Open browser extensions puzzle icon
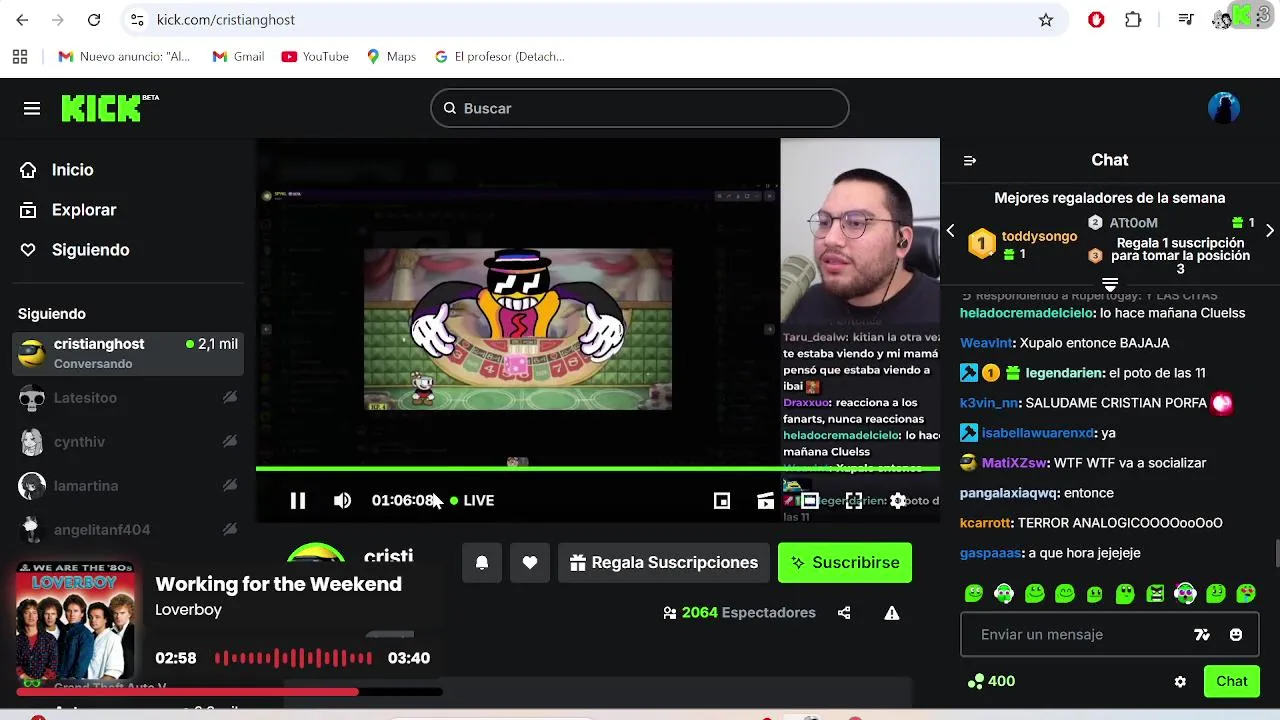The width and height of the screenshot is (1280, 720). tap(1133, 20)
